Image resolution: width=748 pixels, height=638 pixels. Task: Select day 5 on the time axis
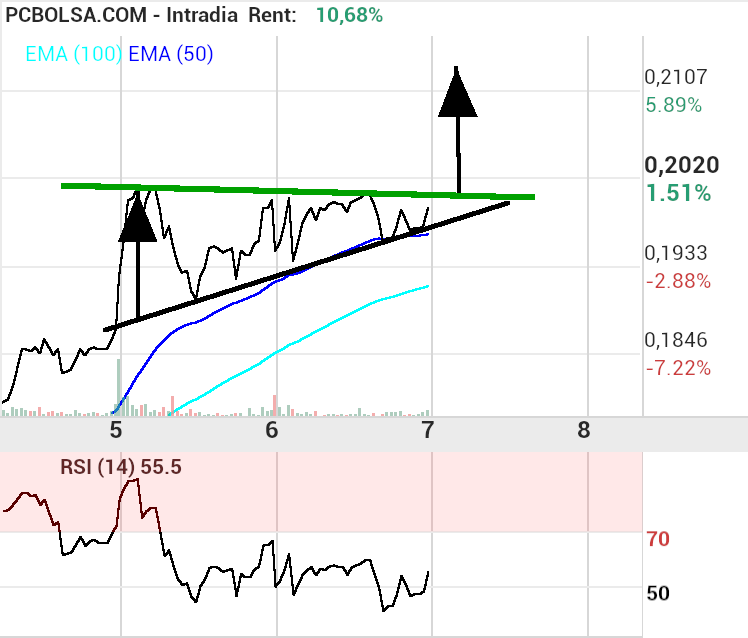coord(117,431)
